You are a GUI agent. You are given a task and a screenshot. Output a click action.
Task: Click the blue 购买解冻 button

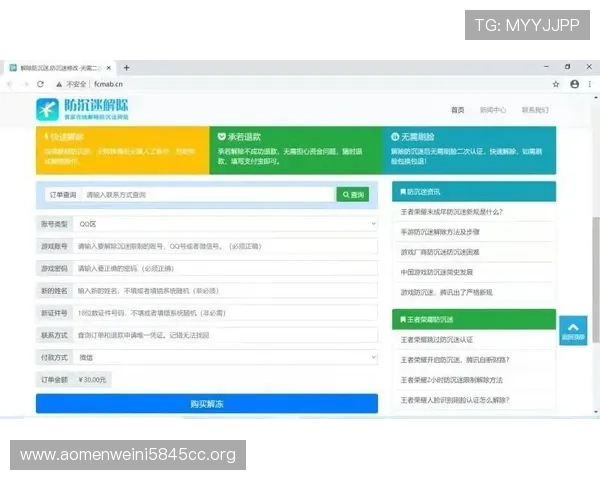207,403
